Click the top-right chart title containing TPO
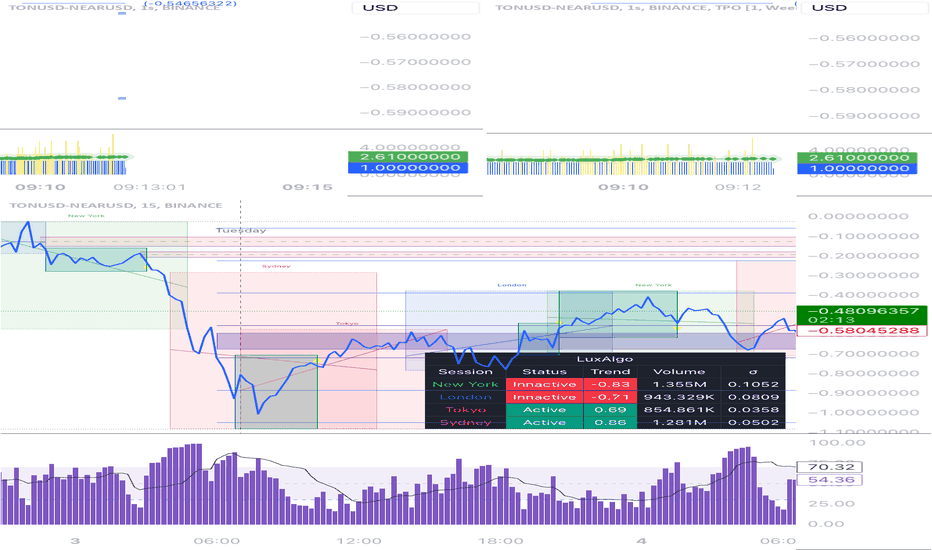The image size is (932, 550). point(646,8)
